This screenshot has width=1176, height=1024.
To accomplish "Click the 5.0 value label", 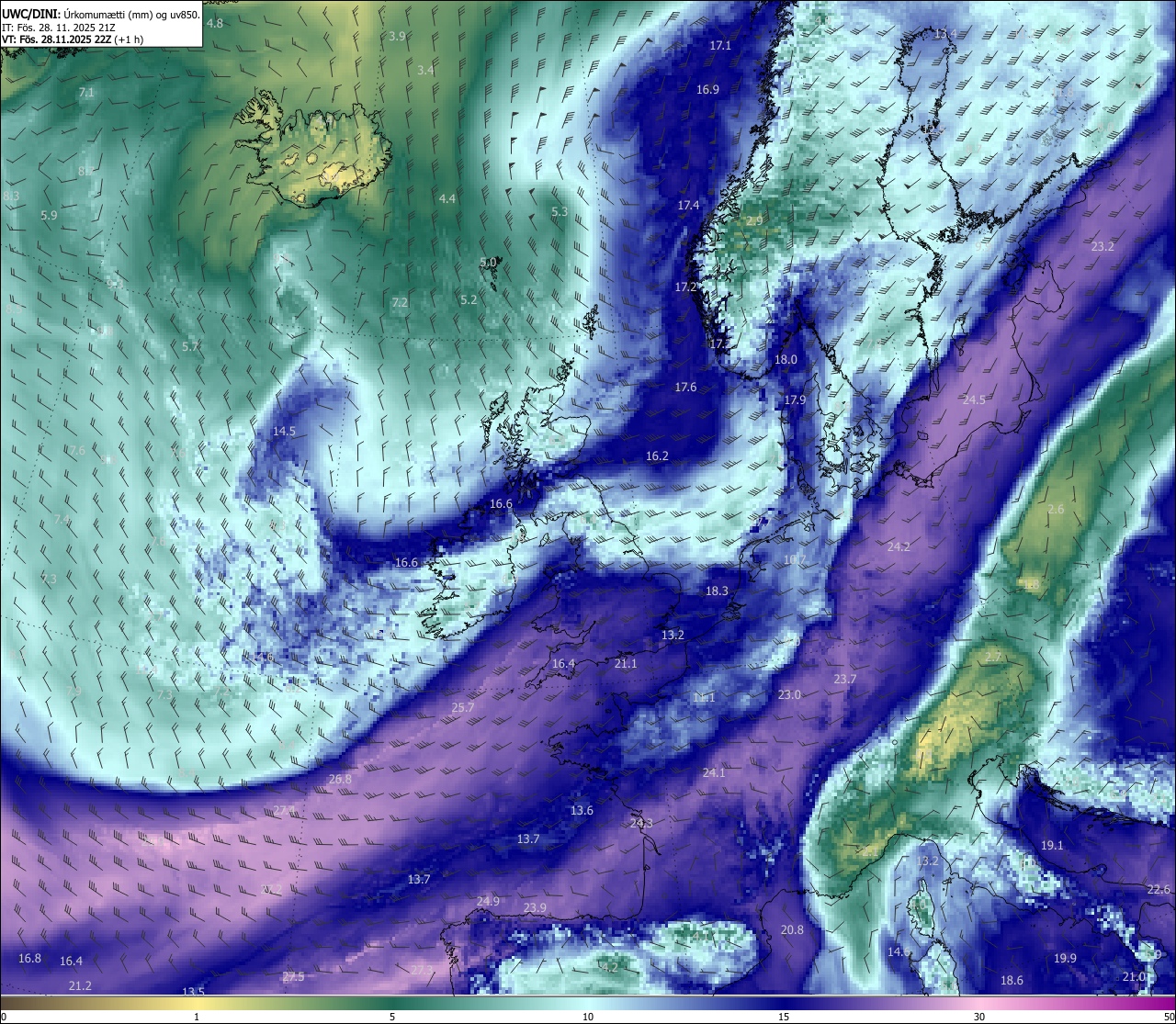I will [x=488, y=263].
